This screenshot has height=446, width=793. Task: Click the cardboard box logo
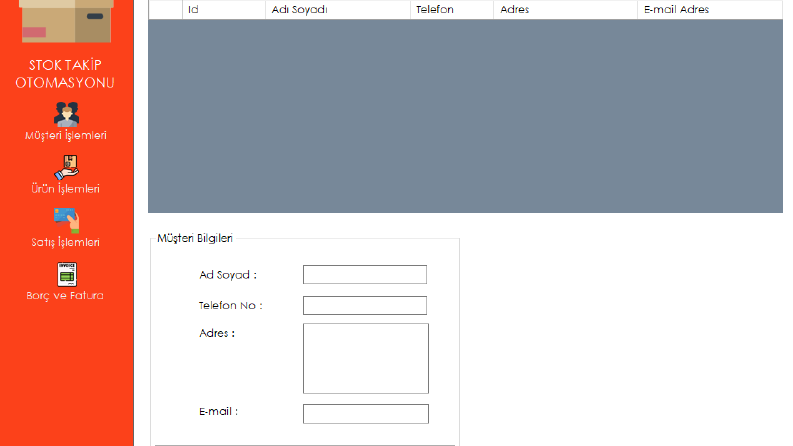66,21
